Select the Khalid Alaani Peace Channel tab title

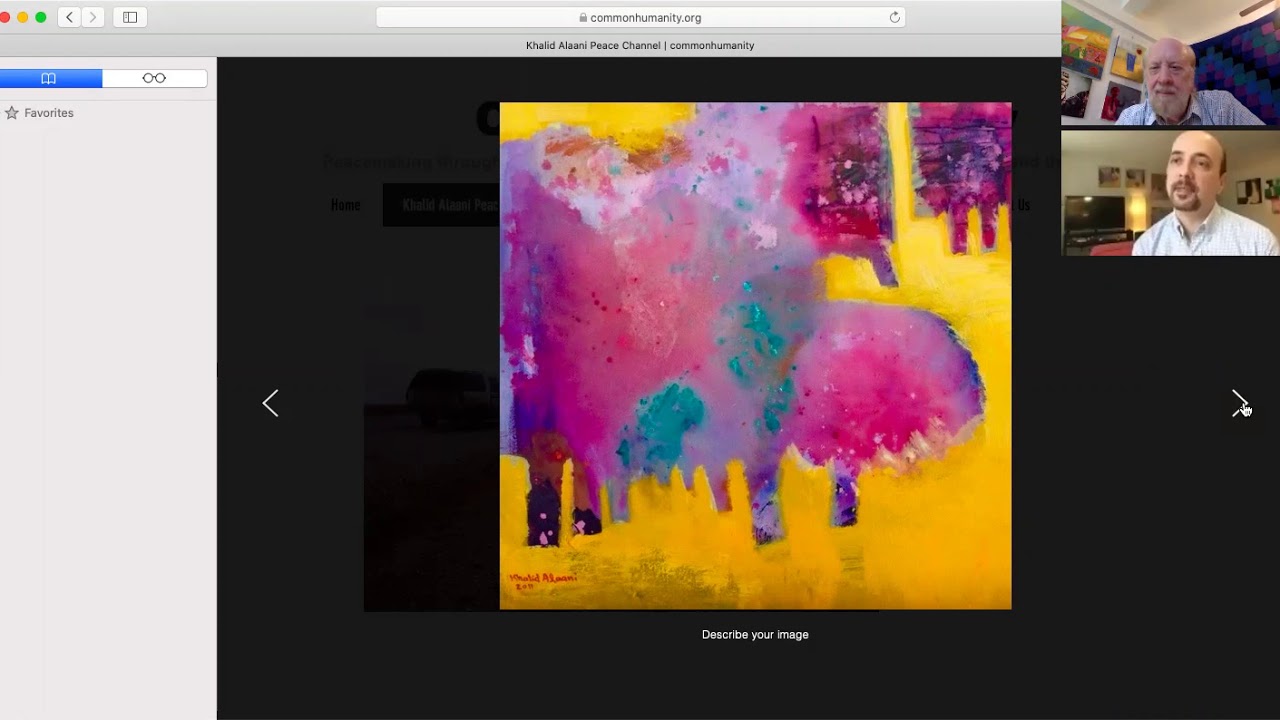click(x=640, y=45)
